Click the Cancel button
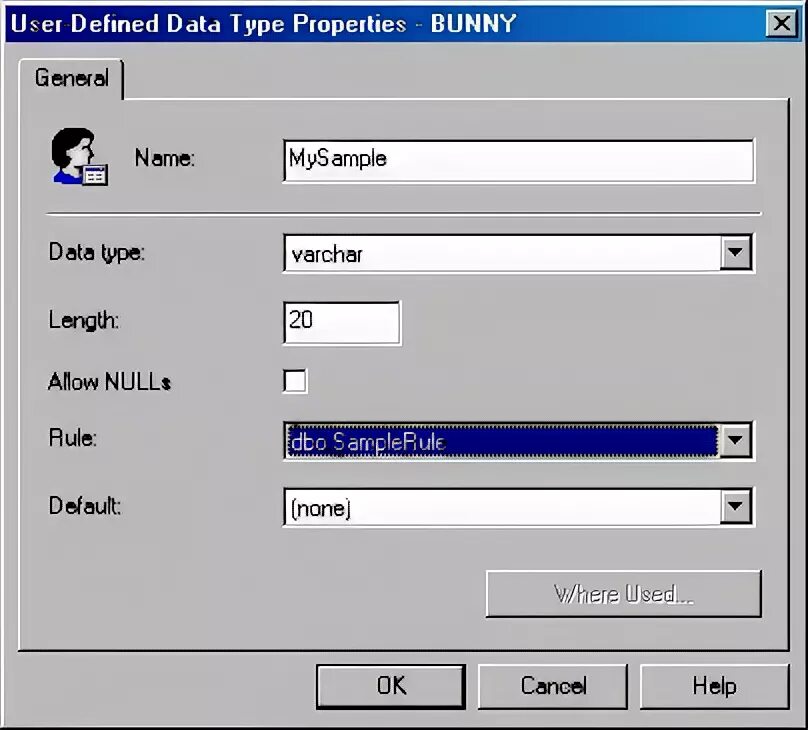 coord(553,686)
